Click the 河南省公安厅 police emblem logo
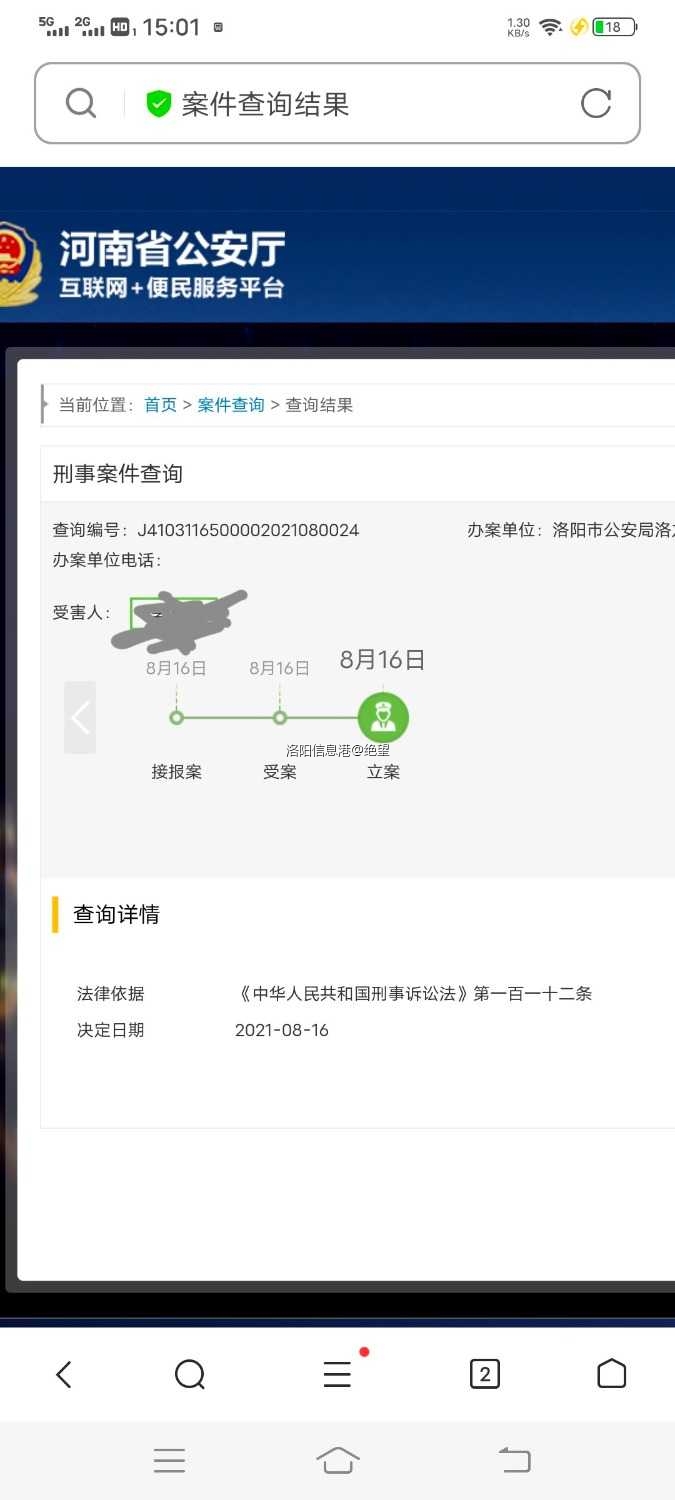 pyautogui.click(x=16, y=264)
